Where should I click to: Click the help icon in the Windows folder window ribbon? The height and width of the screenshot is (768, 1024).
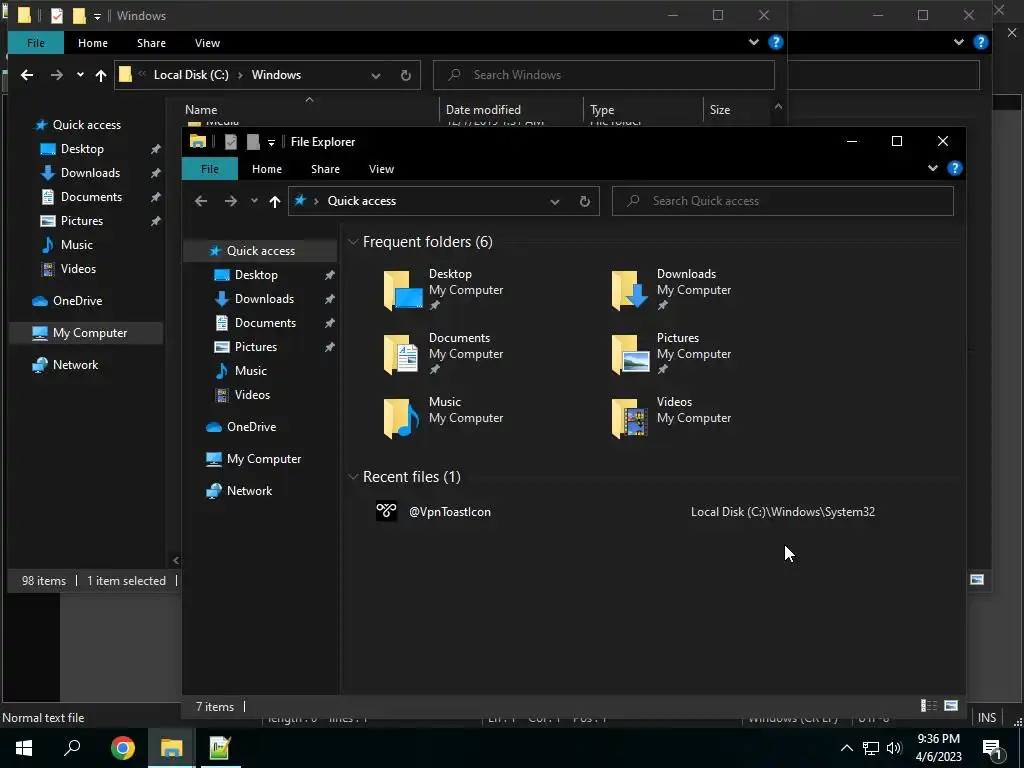click(775, 42)
